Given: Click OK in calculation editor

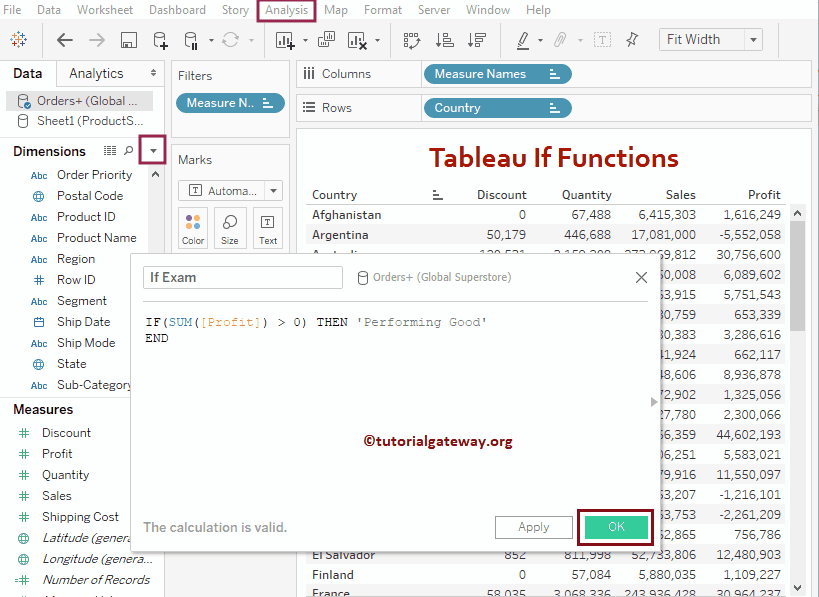Looking at the screenshot, I should coord(616,526).
